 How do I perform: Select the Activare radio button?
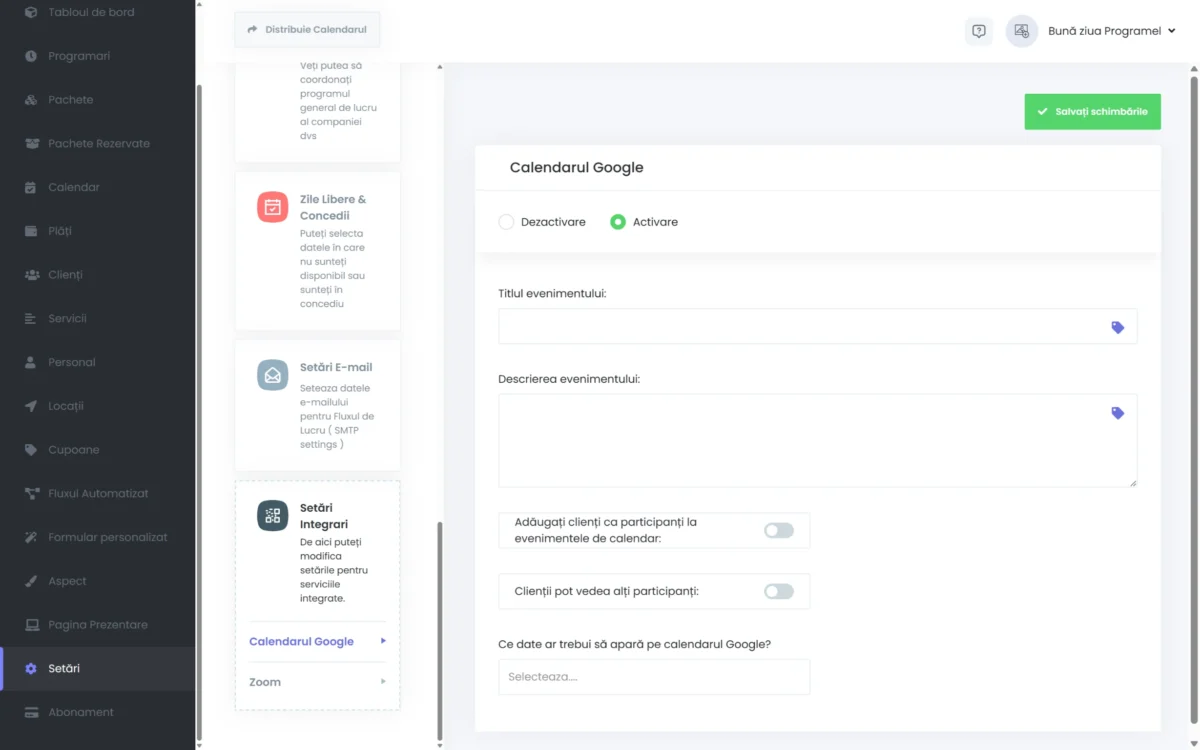point(618,222)
